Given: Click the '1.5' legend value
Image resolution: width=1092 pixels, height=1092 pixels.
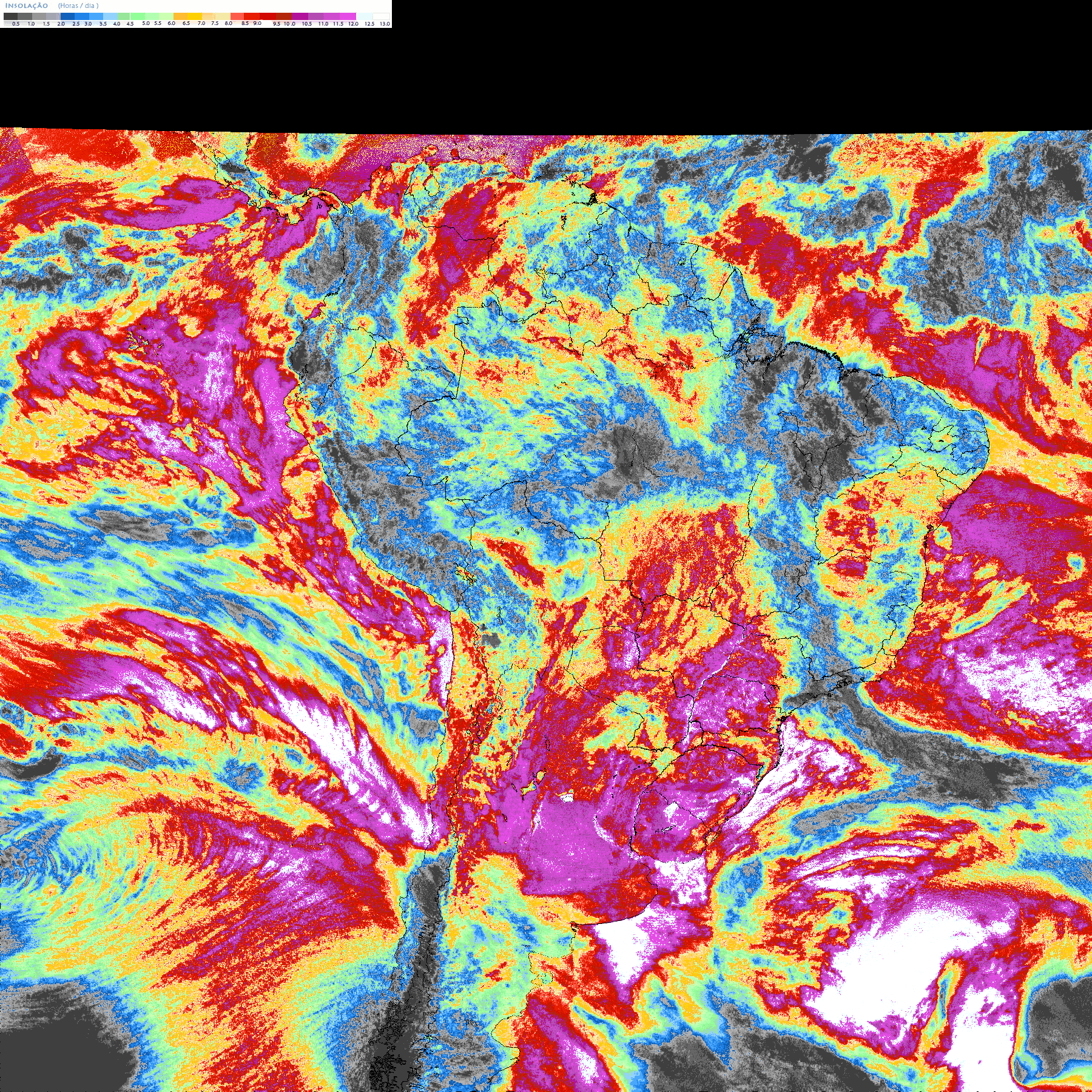Looking at the screenshot, I should [46, 24].
